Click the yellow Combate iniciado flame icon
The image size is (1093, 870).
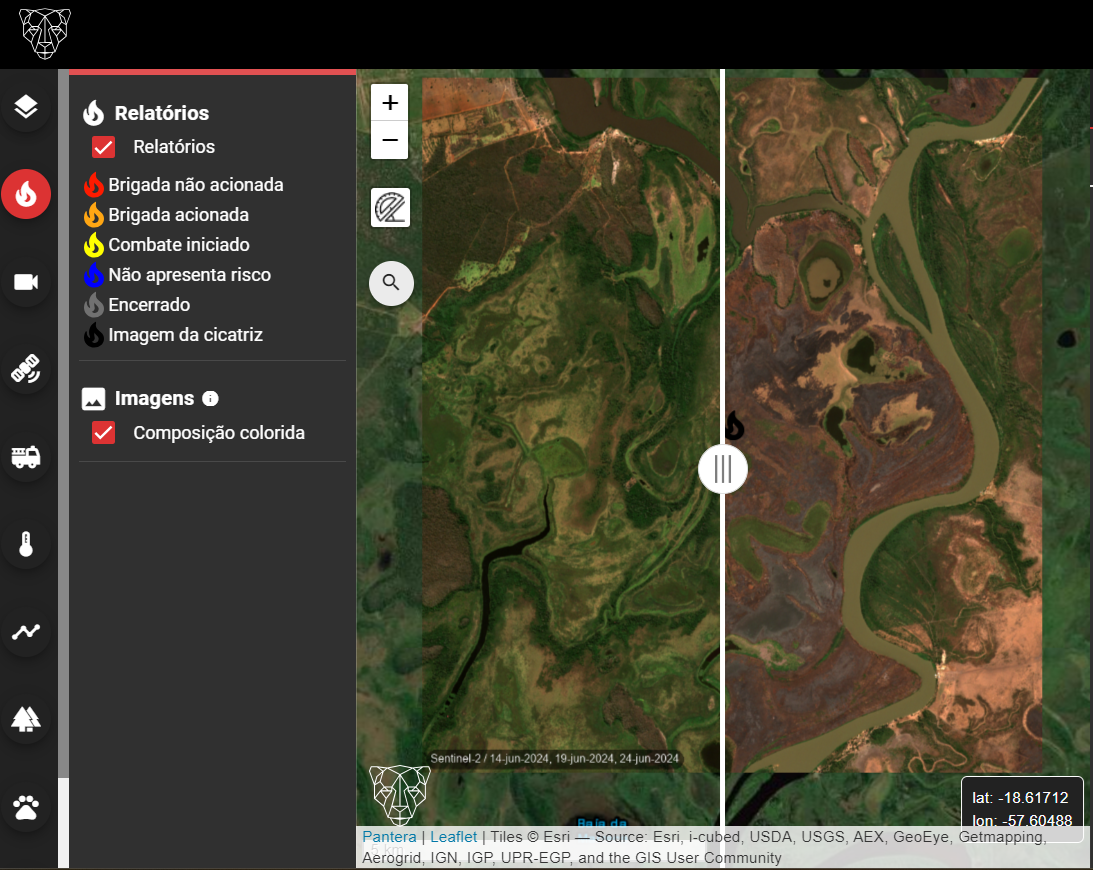click(x=93, y=245)
